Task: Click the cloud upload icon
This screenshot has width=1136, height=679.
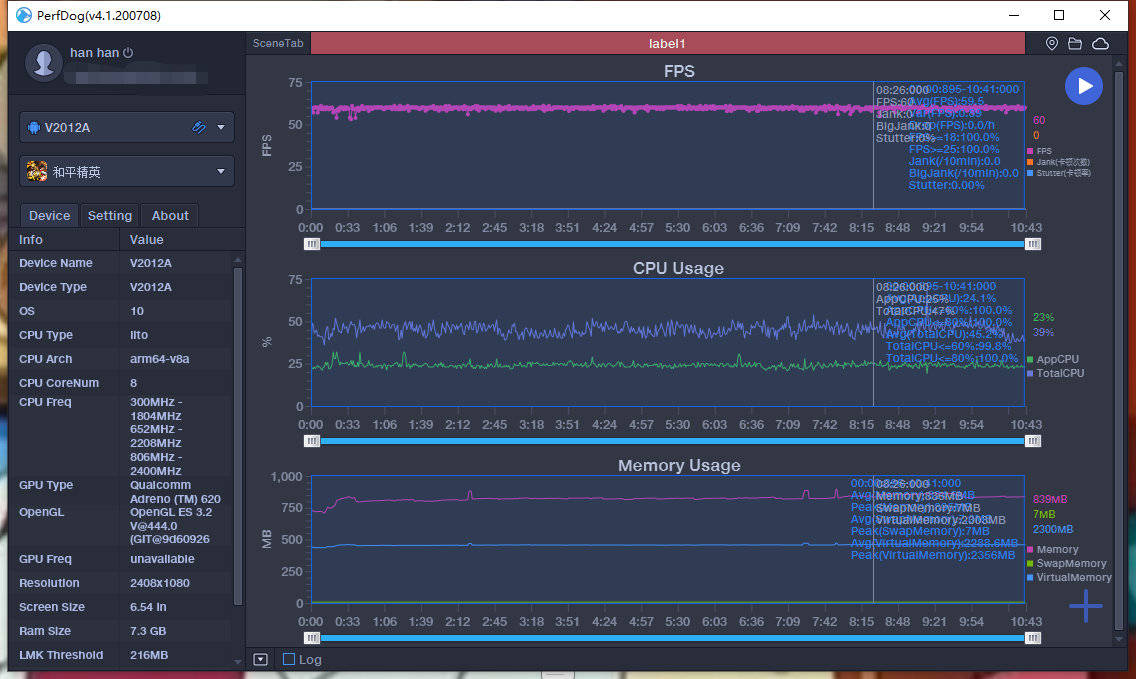Action: pyautogui.click(x=1100, y=43)
